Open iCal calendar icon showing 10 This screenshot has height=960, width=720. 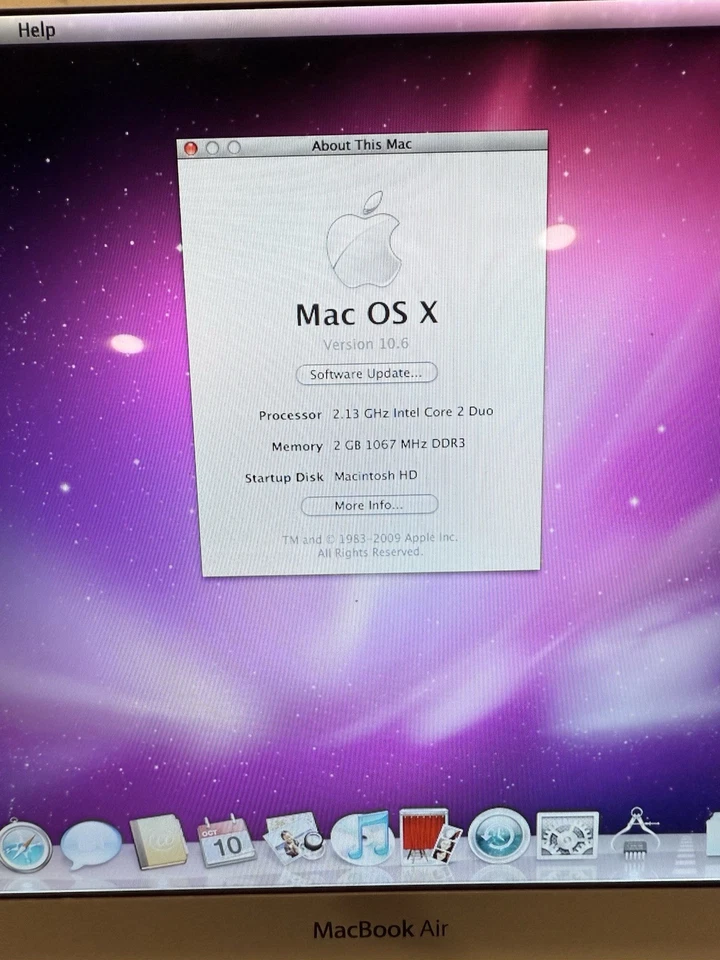pos(226,841)
